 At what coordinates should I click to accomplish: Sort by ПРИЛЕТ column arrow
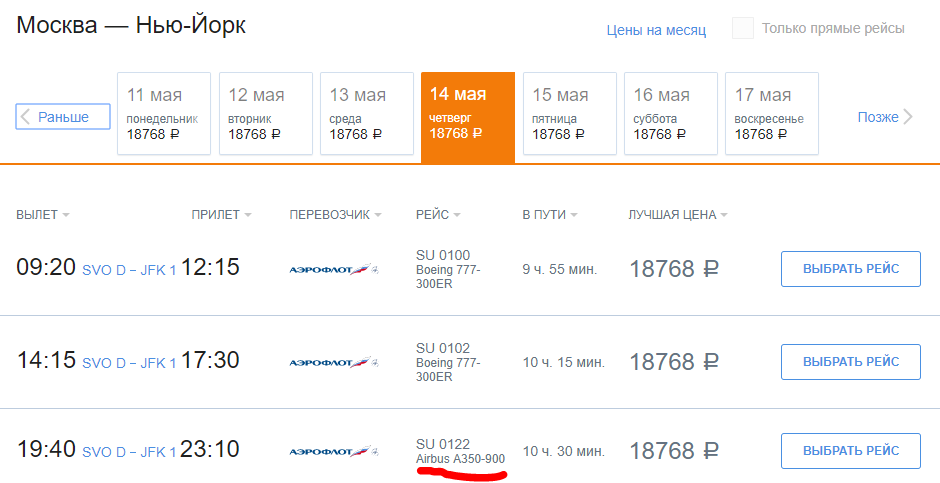(x=248, y=215)
